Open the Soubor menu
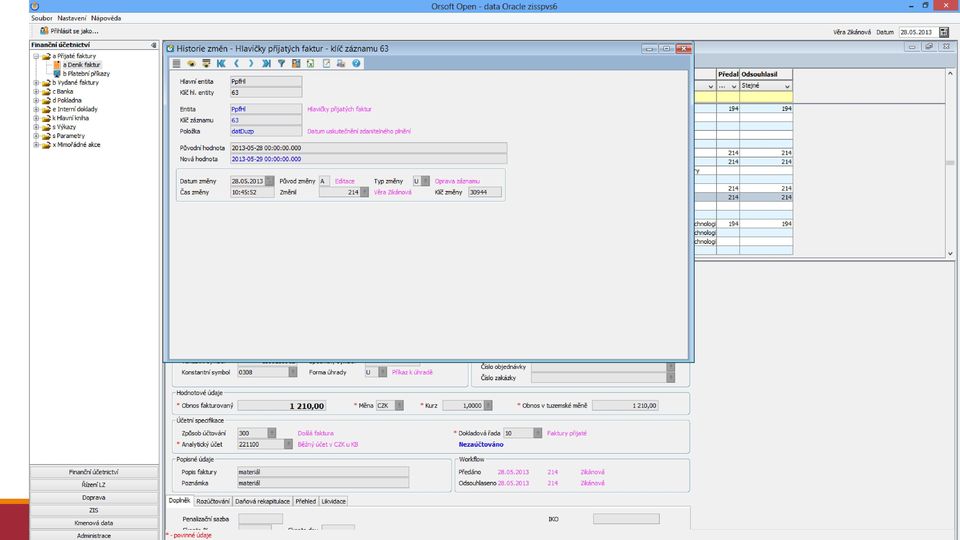960x540 pixels. click(x=42, y=18)
